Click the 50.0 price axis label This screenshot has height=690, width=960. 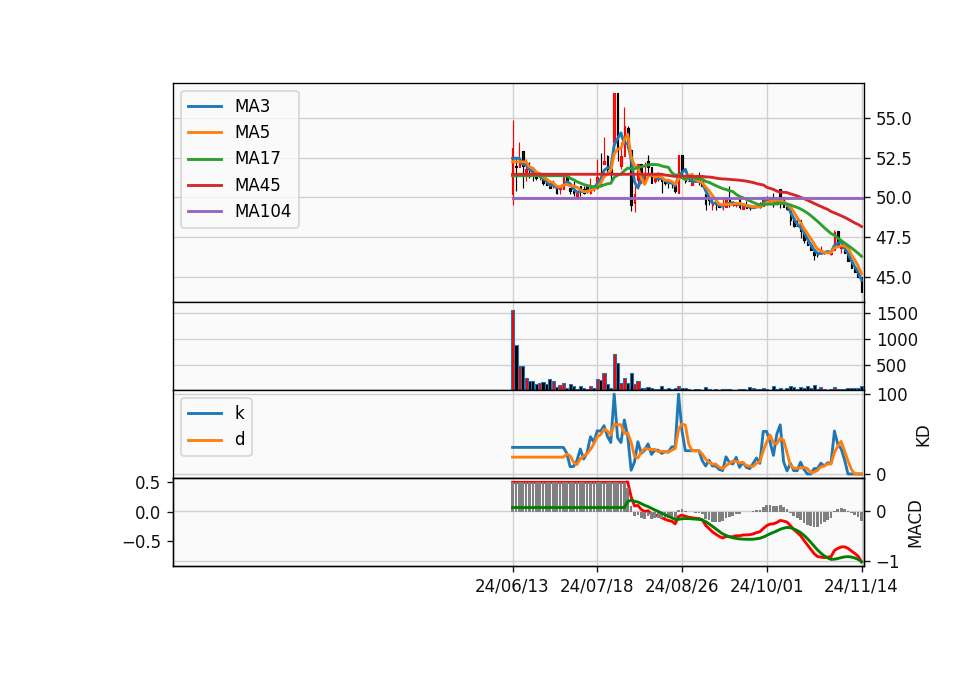pos(893,198)
